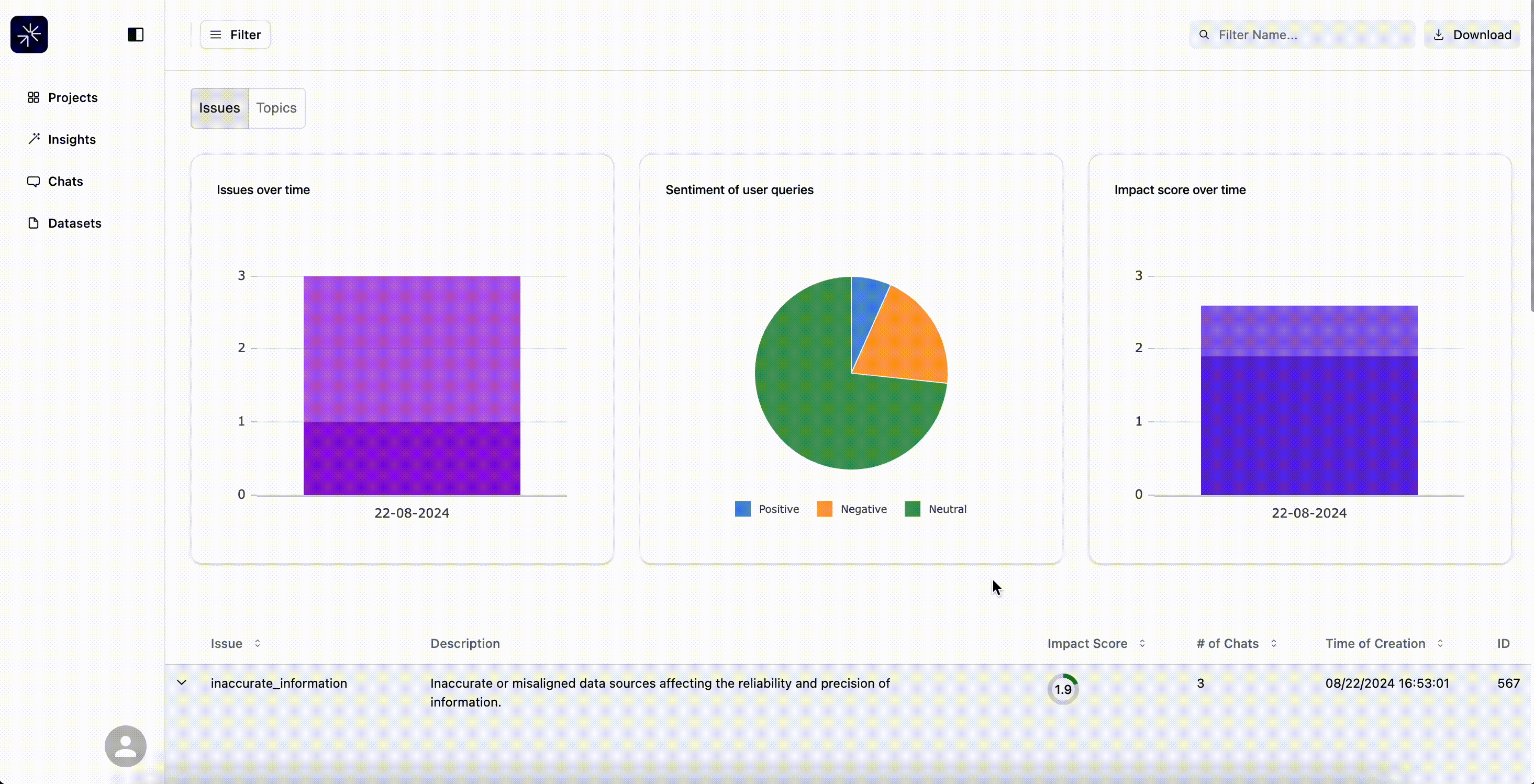Click the Lunitics star logo icon
Image resolution: width=1534 pixels, height=784 pixels.
tap(29, 34)
